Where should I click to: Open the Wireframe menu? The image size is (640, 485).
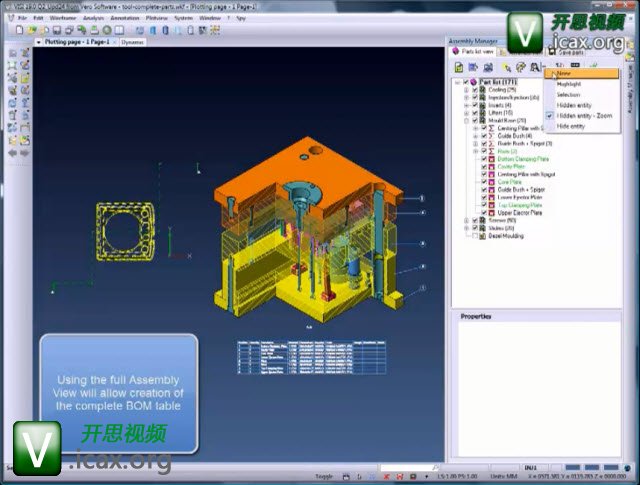63,18
